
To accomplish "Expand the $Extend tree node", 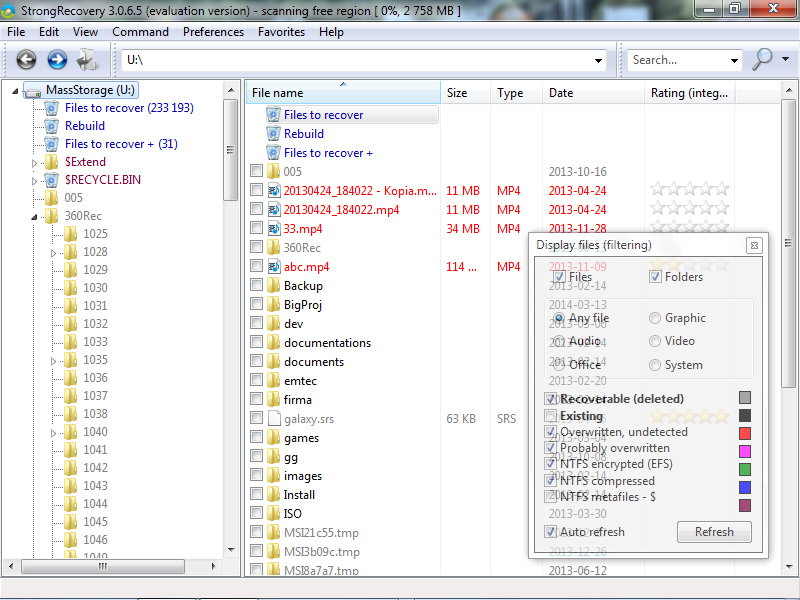I will click(x=35, y=162).
